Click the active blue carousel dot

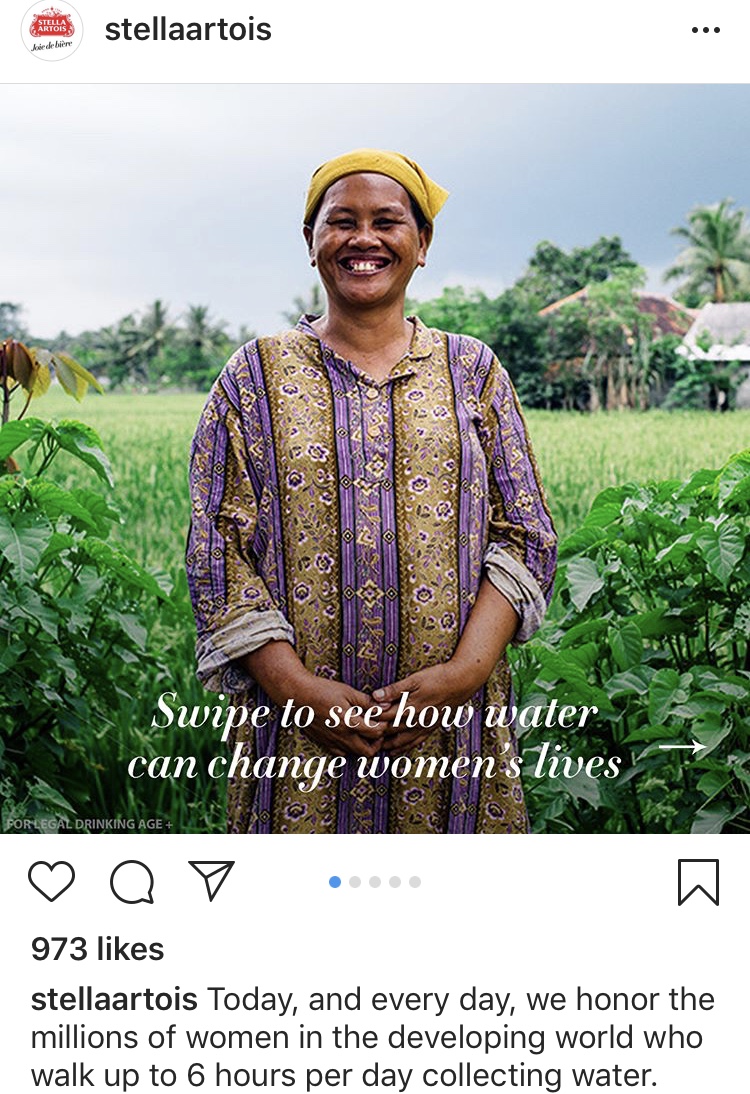click(333, 880)
